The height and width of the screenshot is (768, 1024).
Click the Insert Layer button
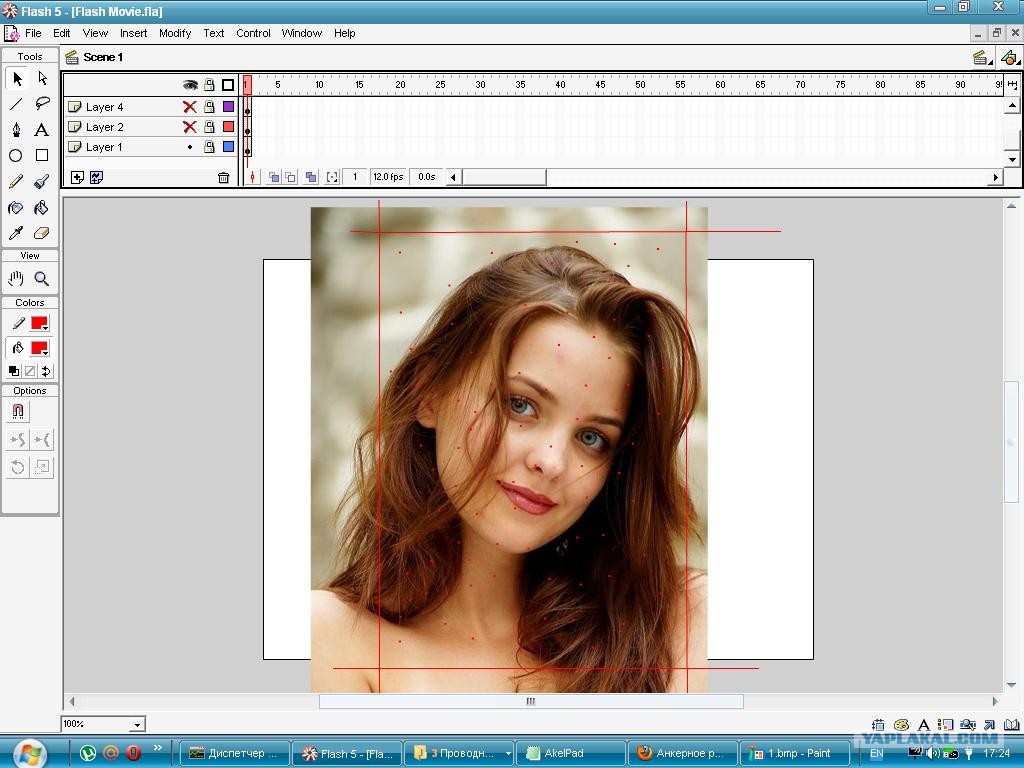[77, 177]
